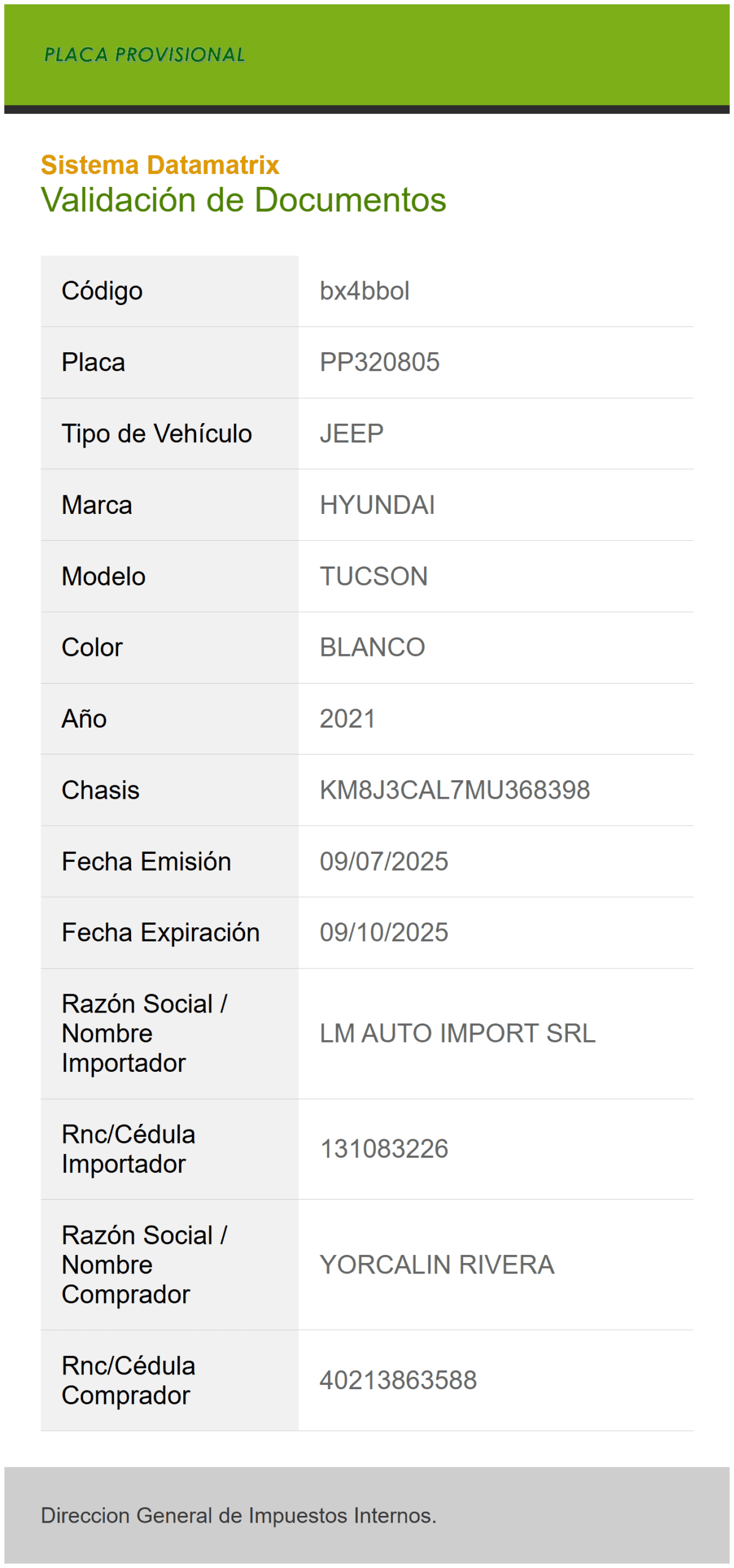Click the Direccion General de Impuestos Internos footer

(238, 1515)
